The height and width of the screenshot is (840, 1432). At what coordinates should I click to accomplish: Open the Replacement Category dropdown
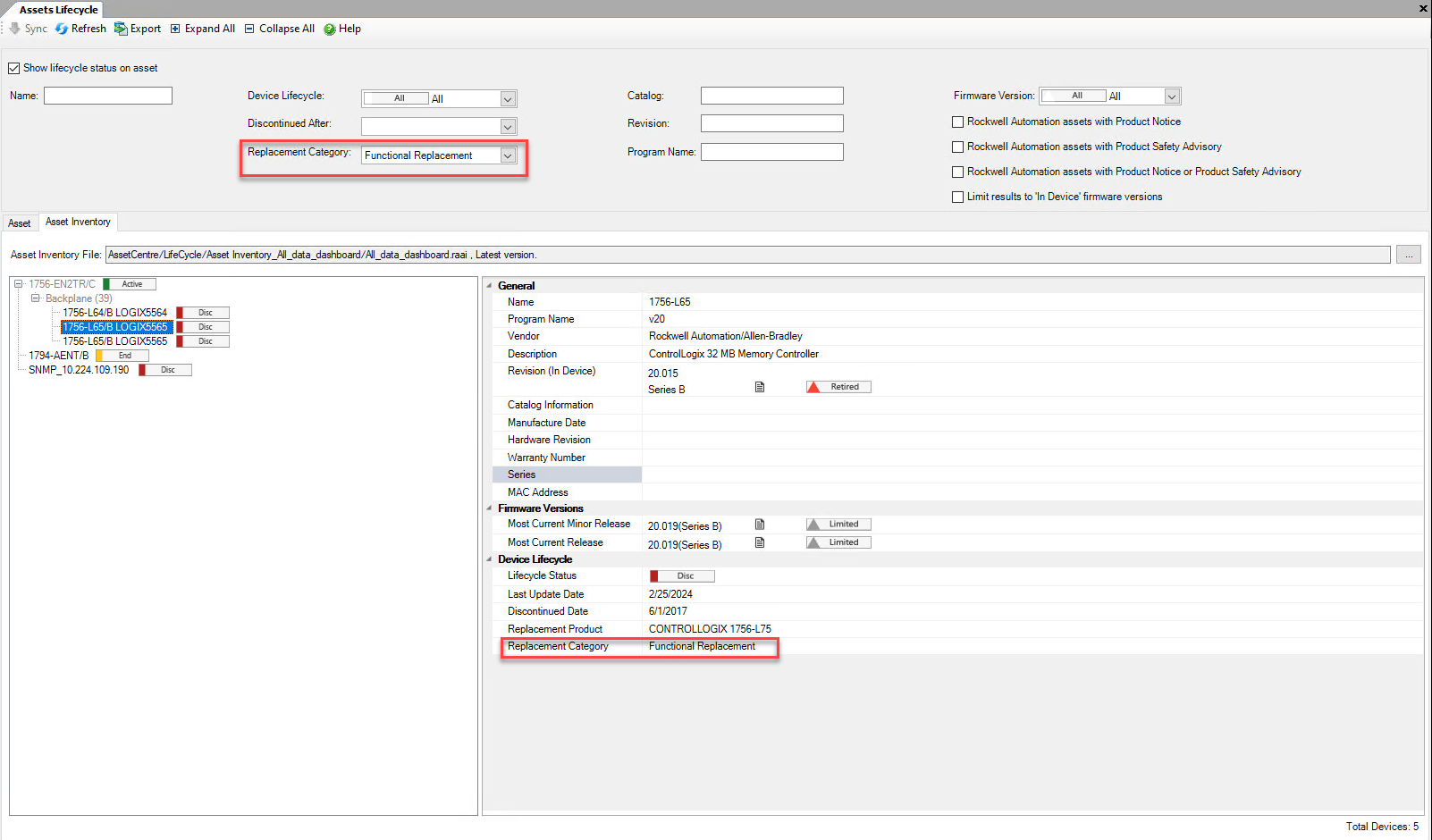(508, 155)
